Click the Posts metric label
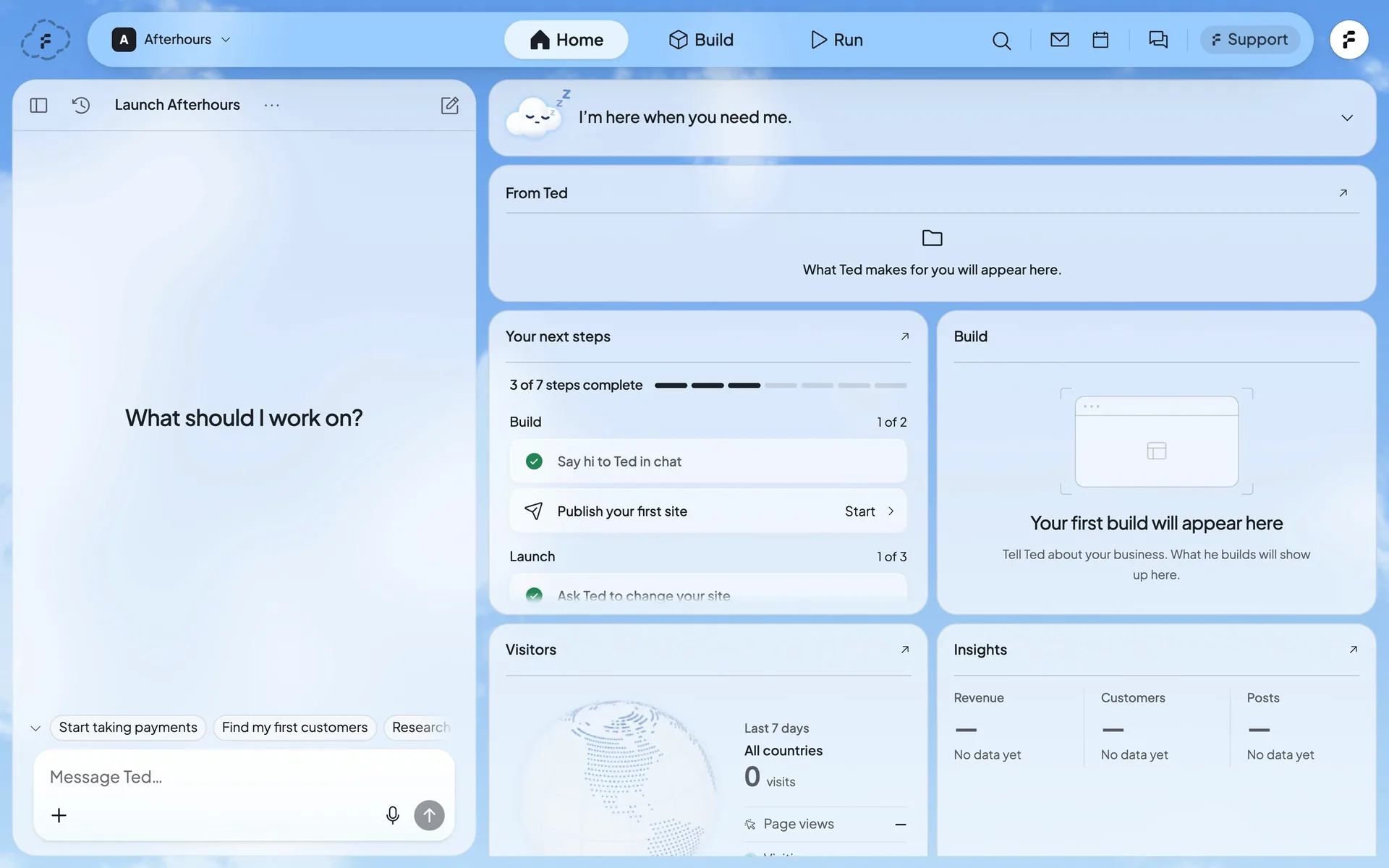This screenshot has width=1389, height=868. point(1263,698)
